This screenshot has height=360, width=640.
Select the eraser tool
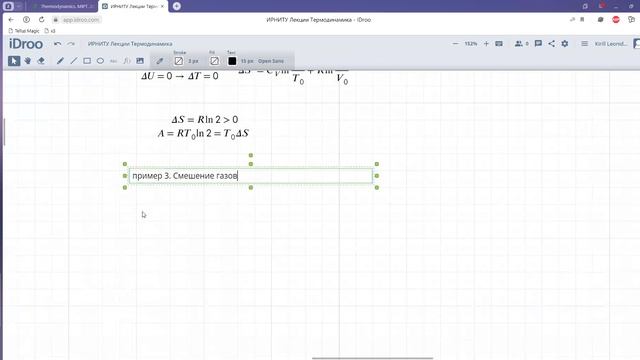41,61
